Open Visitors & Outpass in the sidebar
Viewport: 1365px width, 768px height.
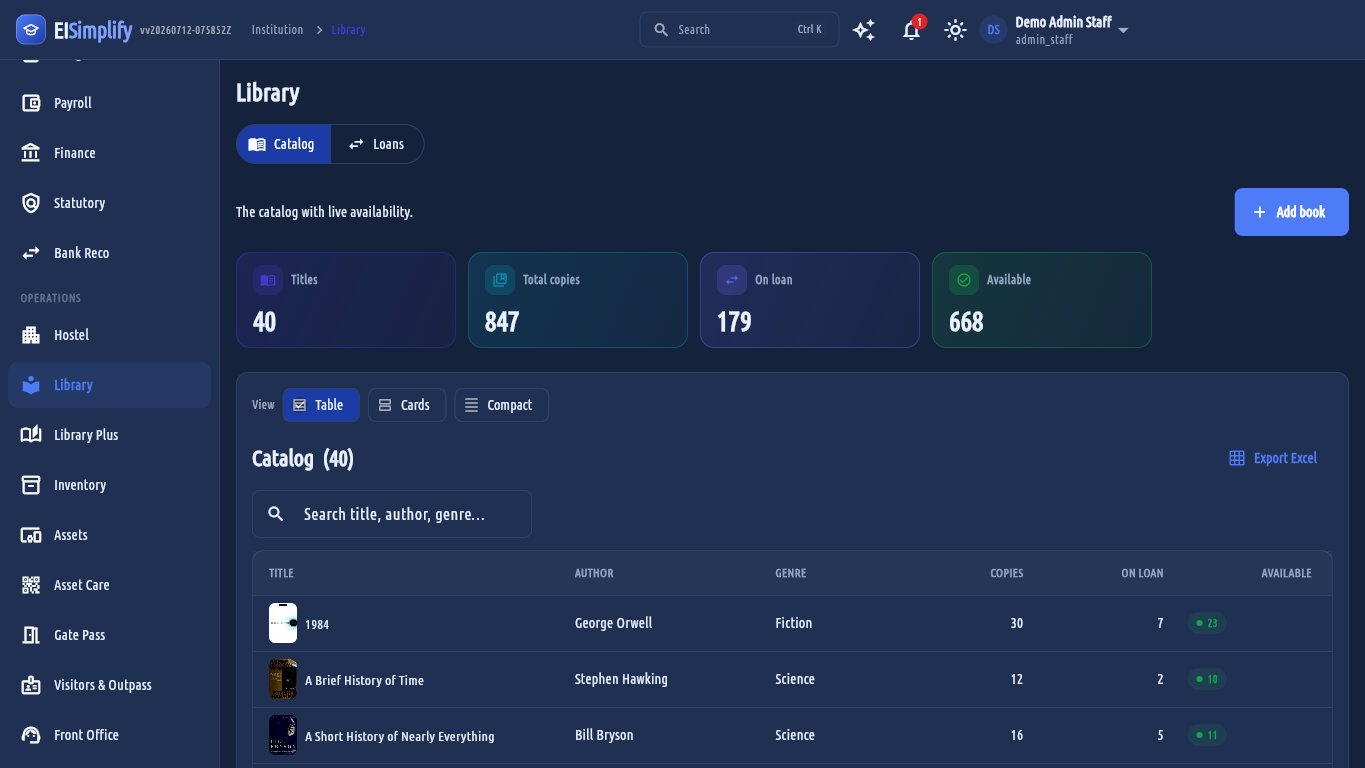click(110, 685)
